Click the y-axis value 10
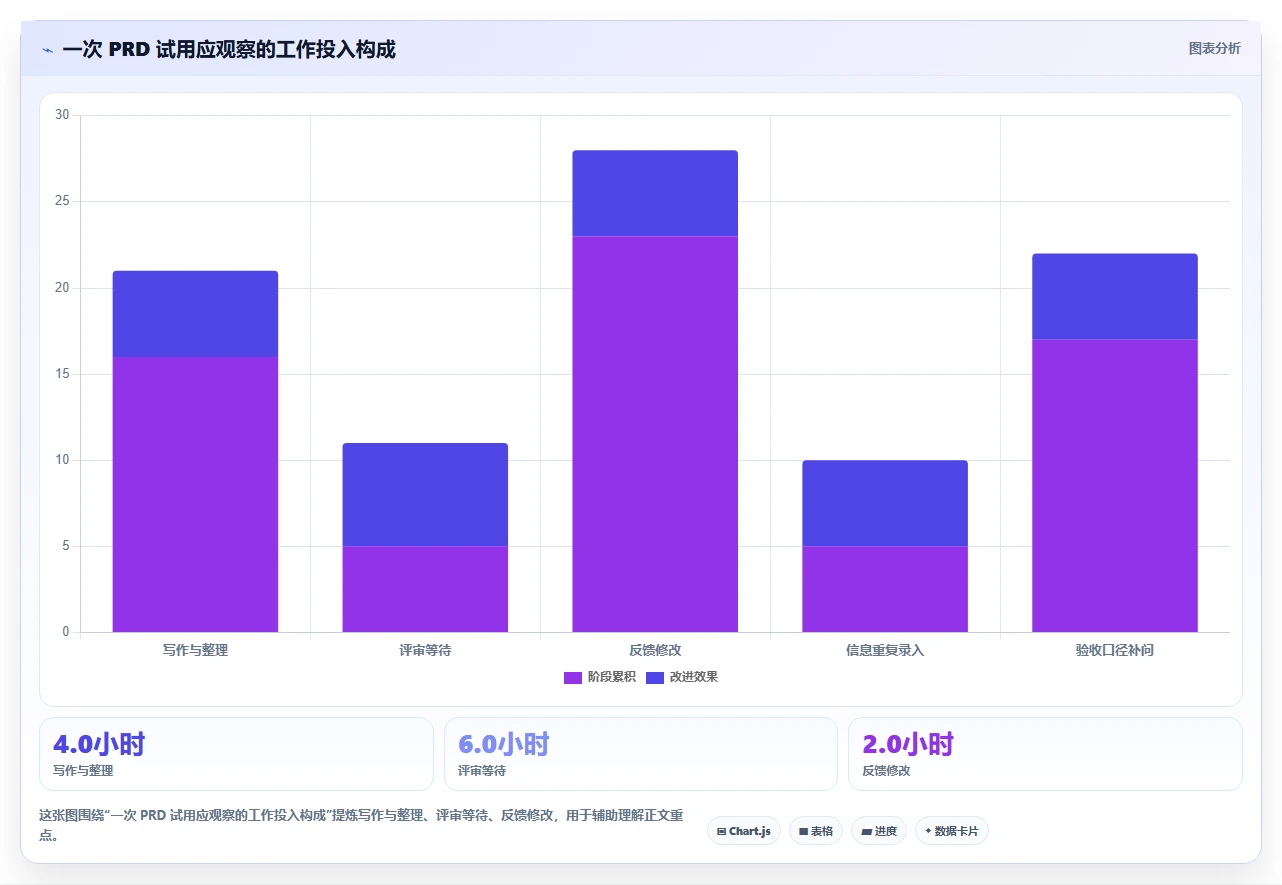 point(62,460)
